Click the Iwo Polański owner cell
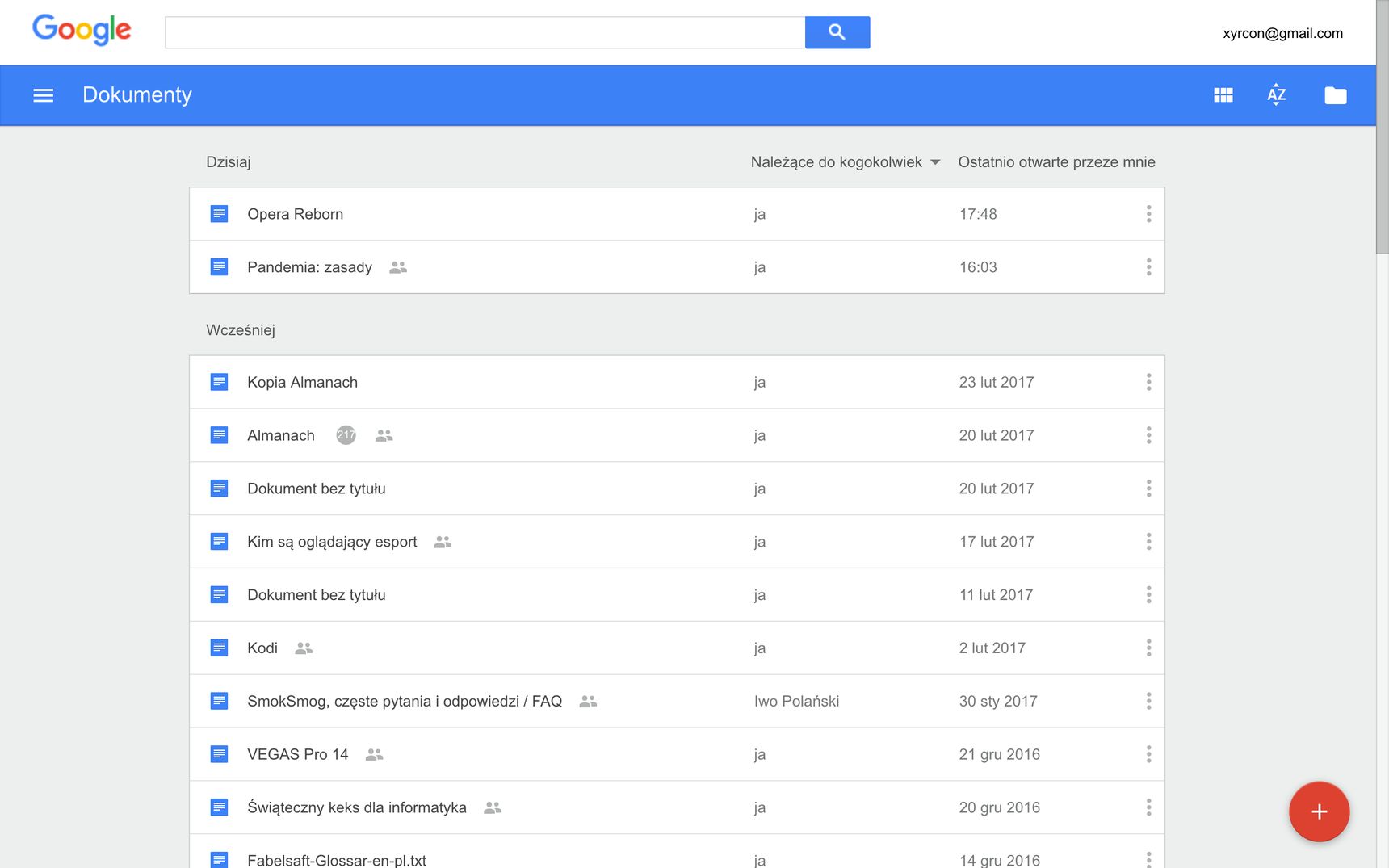 [x=796, y=702]
